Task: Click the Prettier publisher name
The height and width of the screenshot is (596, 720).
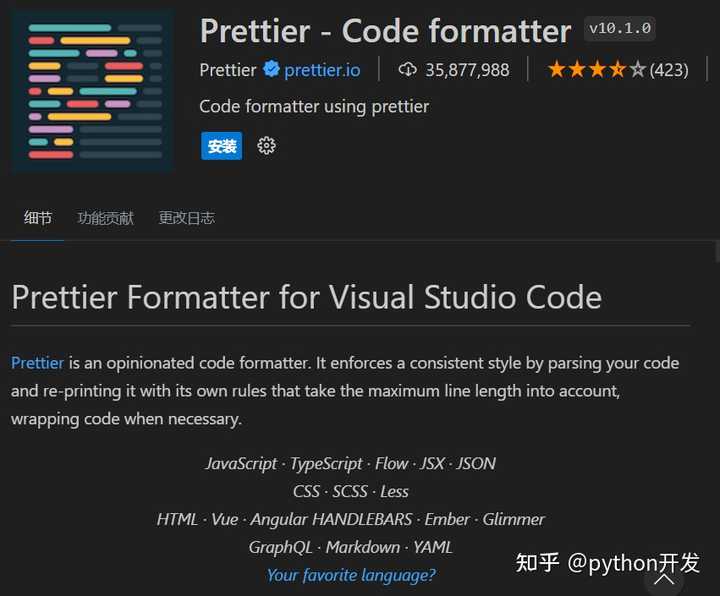Action: [228, 70]
